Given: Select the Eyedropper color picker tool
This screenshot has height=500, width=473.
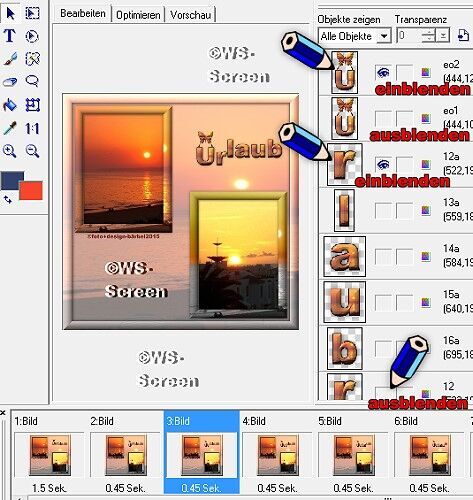Looking at the screenshot, I should tap(10, 128).
